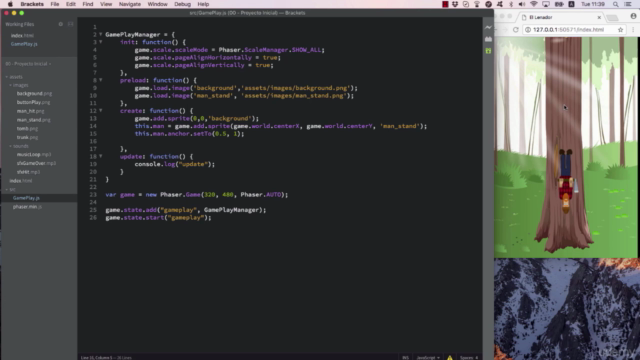Fold the create function at line 12
The image size is (640, 360).
coord(100,111)
